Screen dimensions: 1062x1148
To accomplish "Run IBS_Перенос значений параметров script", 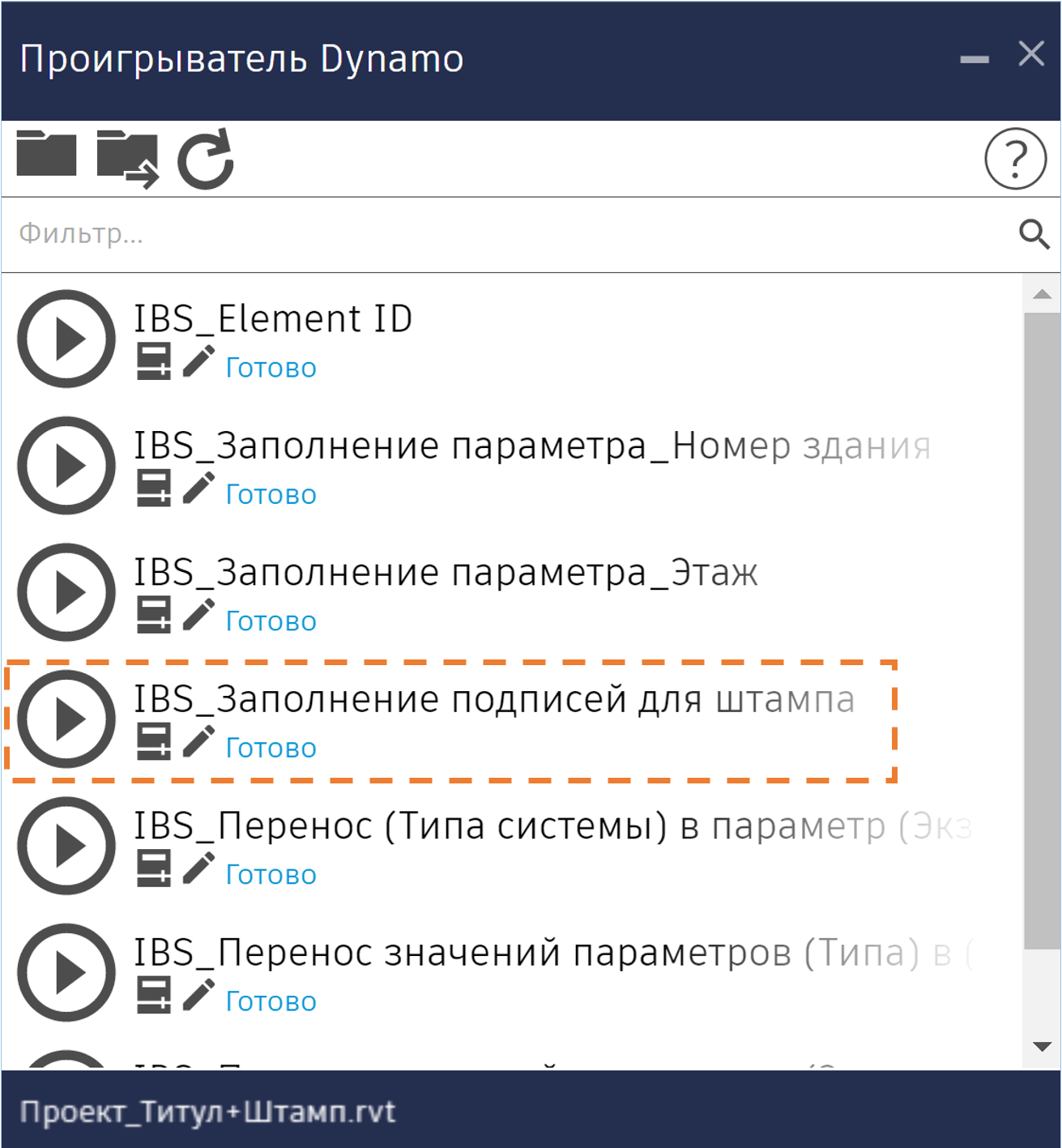I will 67,972.
